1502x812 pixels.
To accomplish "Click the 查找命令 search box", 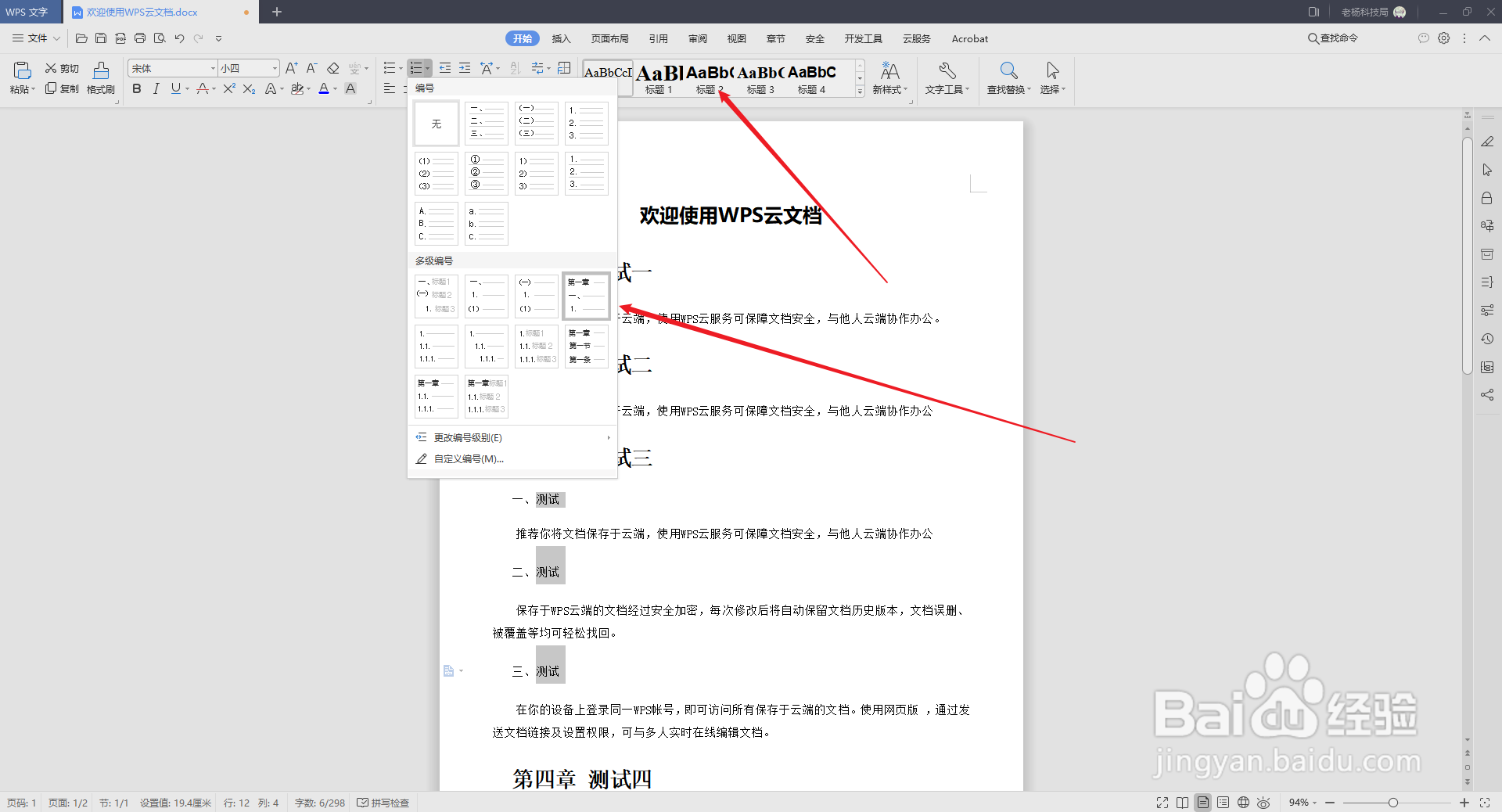I will pyautogui.click(x=1333, y=38).
